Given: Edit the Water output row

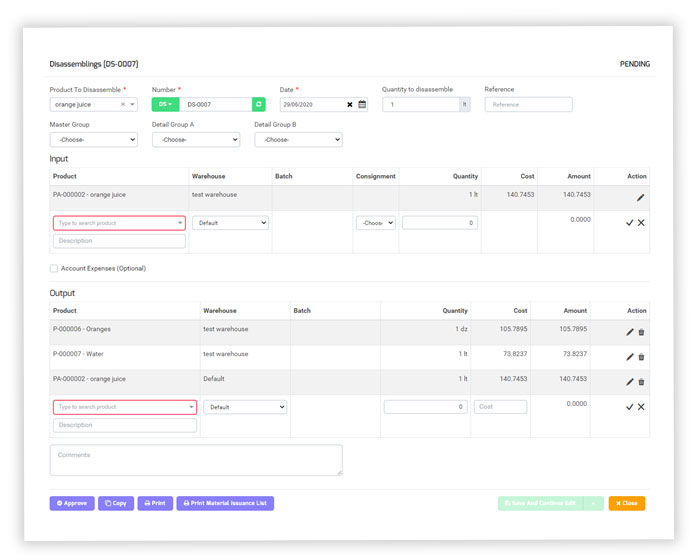Looking at the screenshot, I should coord(629,357).
